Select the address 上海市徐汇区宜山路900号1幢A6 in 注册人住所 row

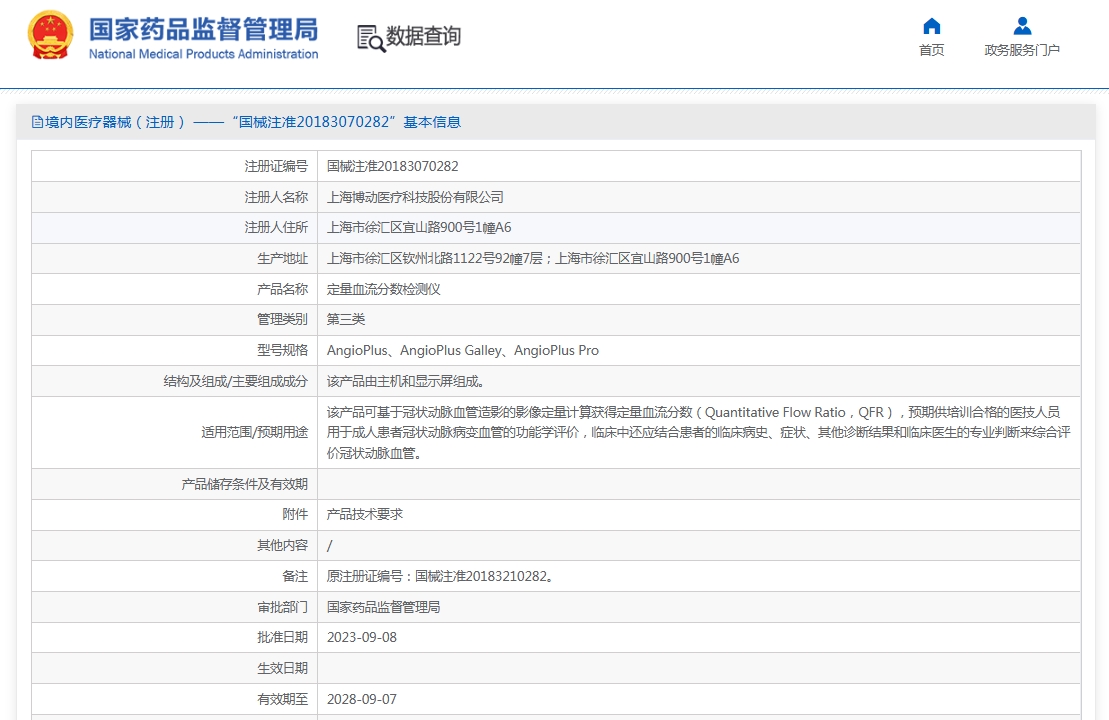(419, 228)
